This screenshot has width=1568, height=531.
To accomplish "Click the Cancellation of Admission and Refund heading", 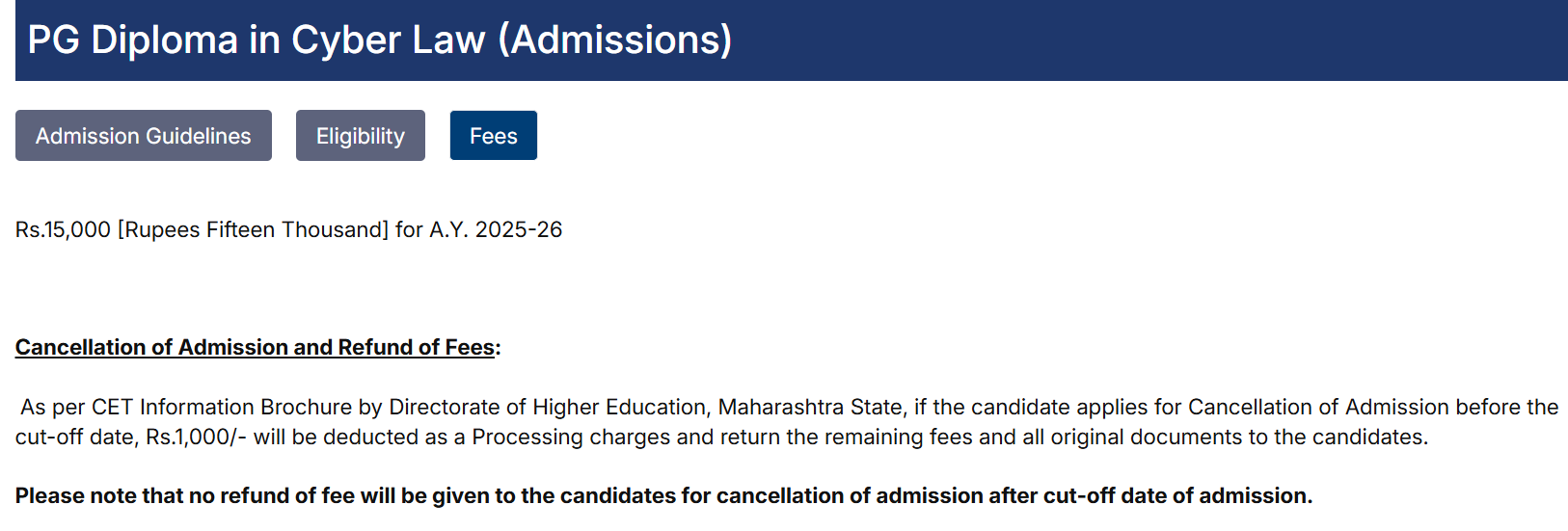I will [256, 347].
